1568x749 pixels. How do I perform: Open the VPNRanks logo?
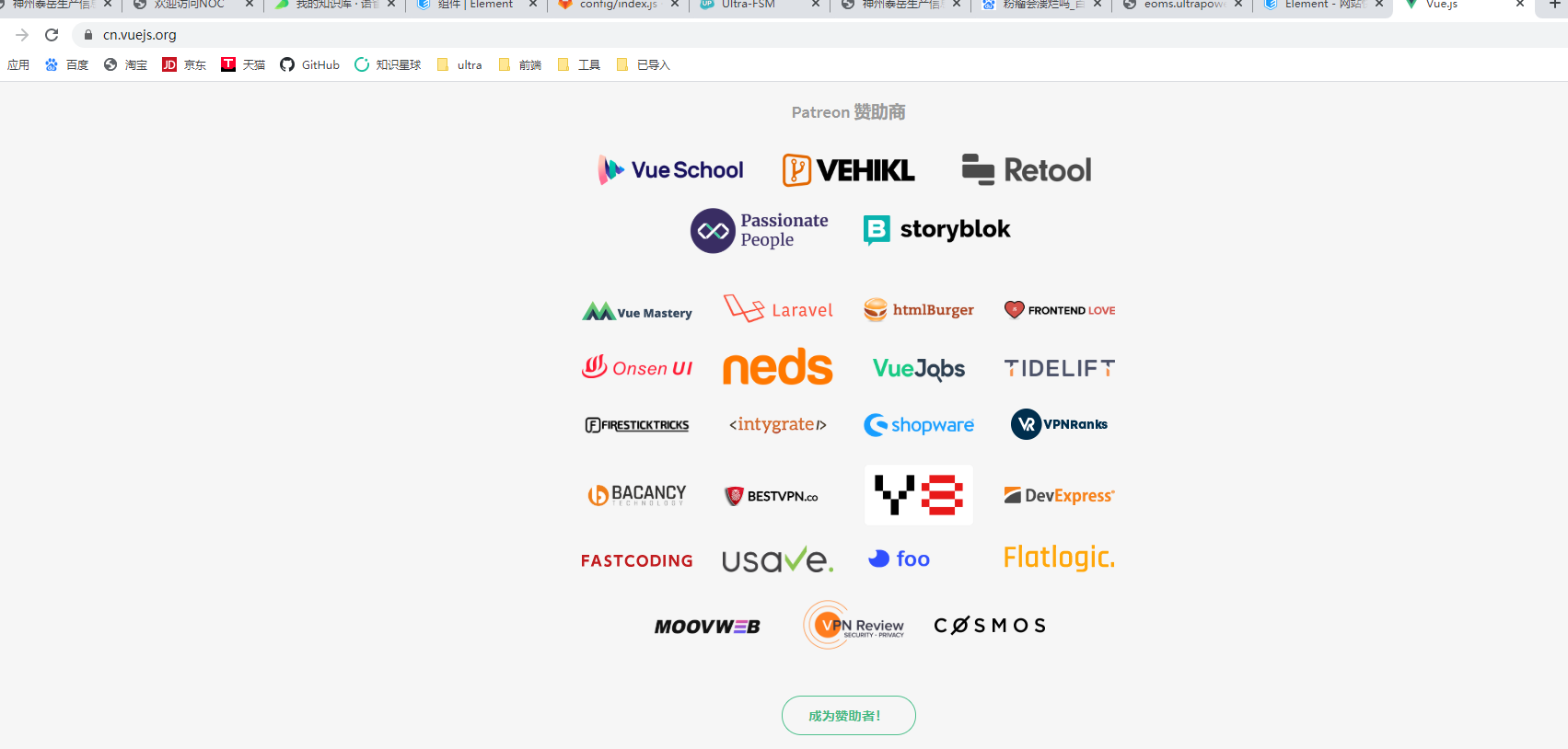pyautogui.click(x=1060, y=424)
